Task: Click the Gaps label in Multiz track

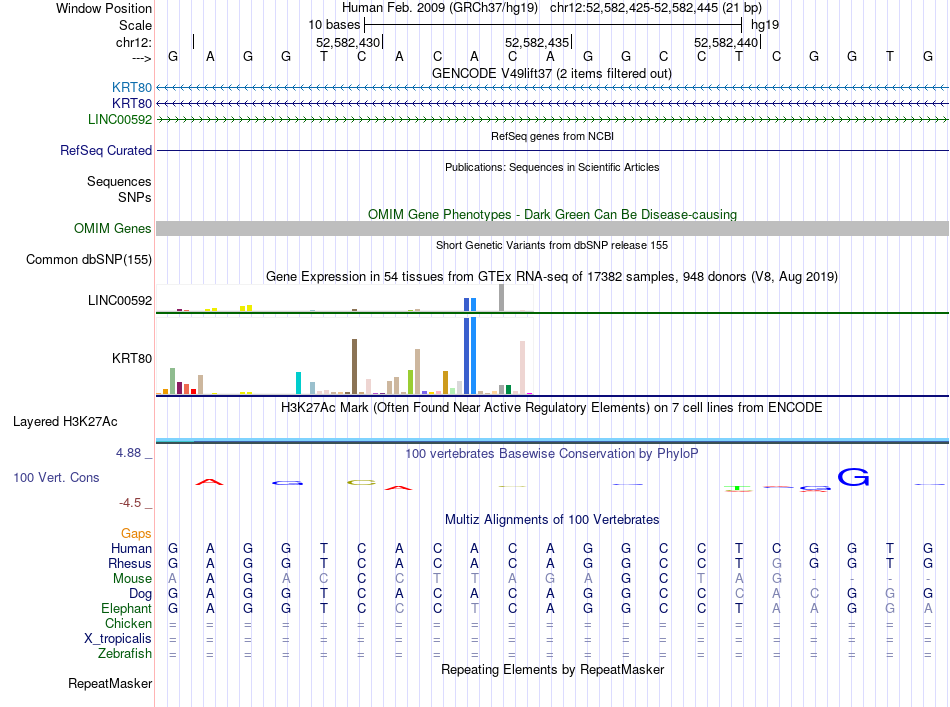Action: coord(136,533)
